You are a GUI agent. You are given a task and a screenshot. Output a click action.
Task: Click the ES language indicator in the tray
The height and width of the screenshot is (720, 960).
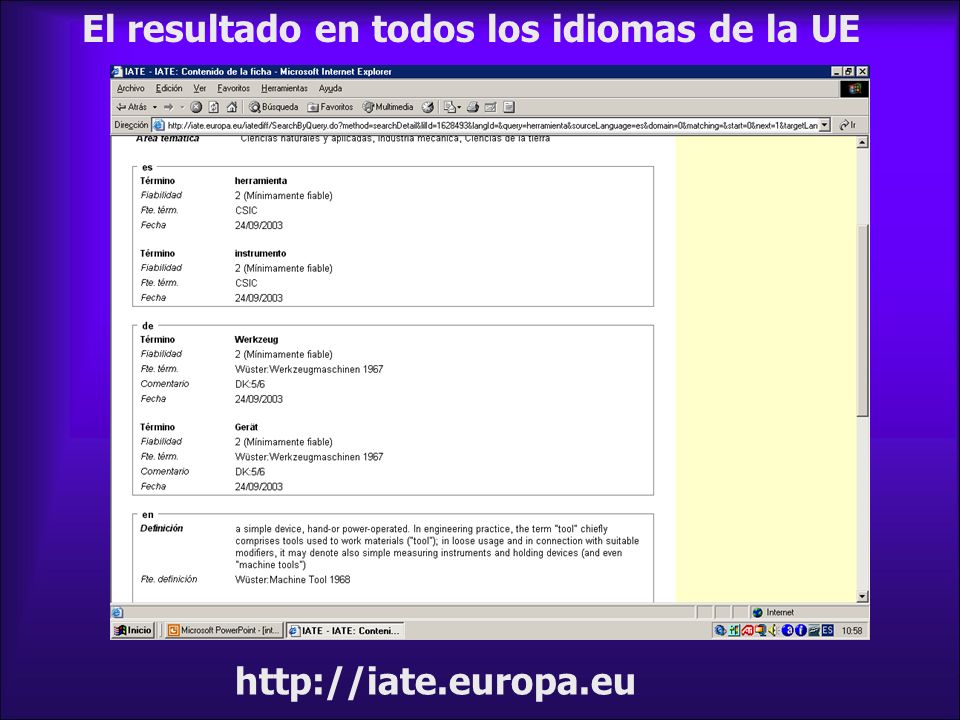[828, 630]
